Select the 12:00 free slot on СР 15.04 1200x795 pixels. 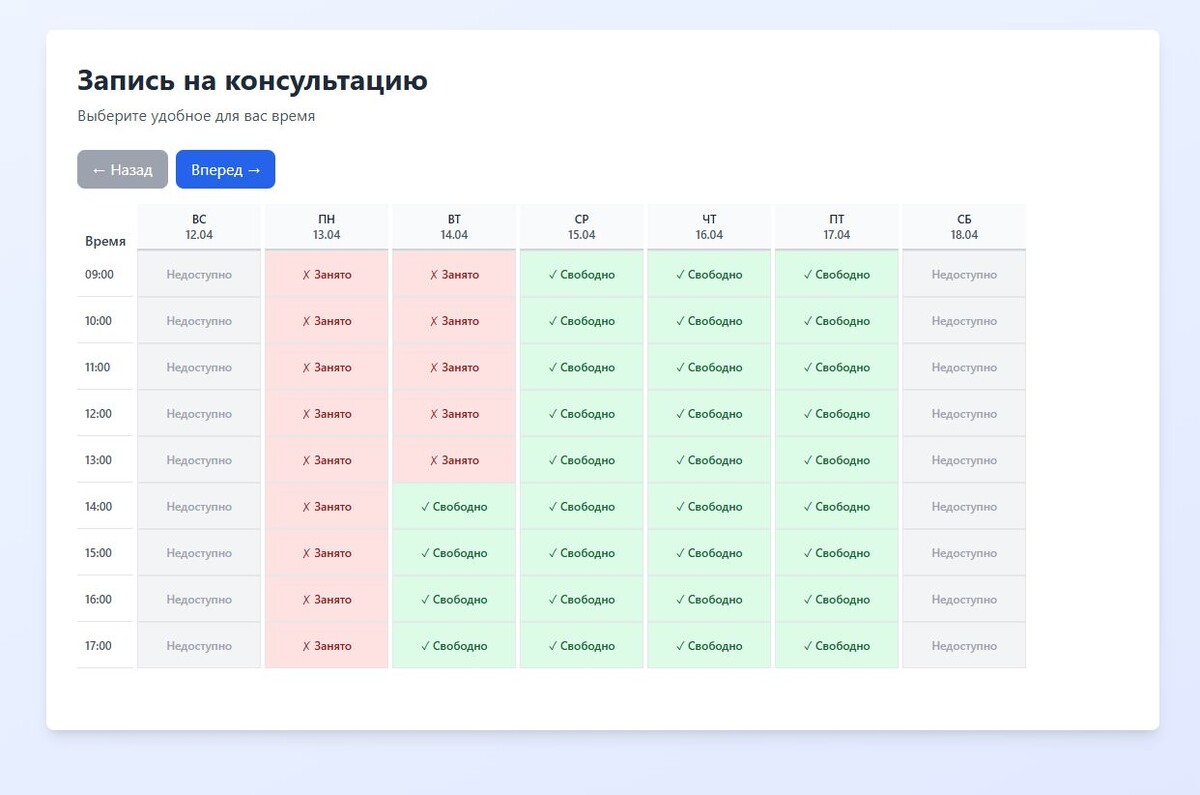(x=581, y=413)
